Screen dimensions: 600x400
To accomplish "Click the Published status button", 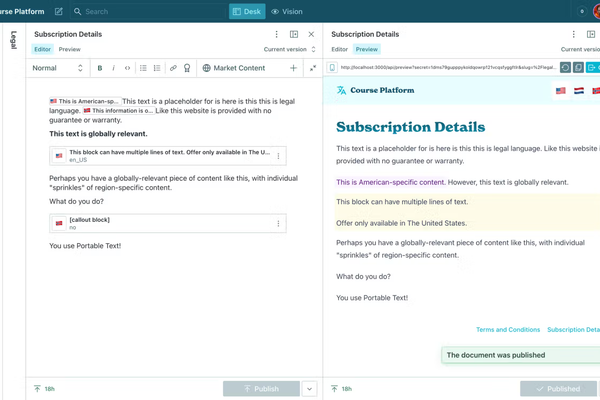I will pos(558,389).
